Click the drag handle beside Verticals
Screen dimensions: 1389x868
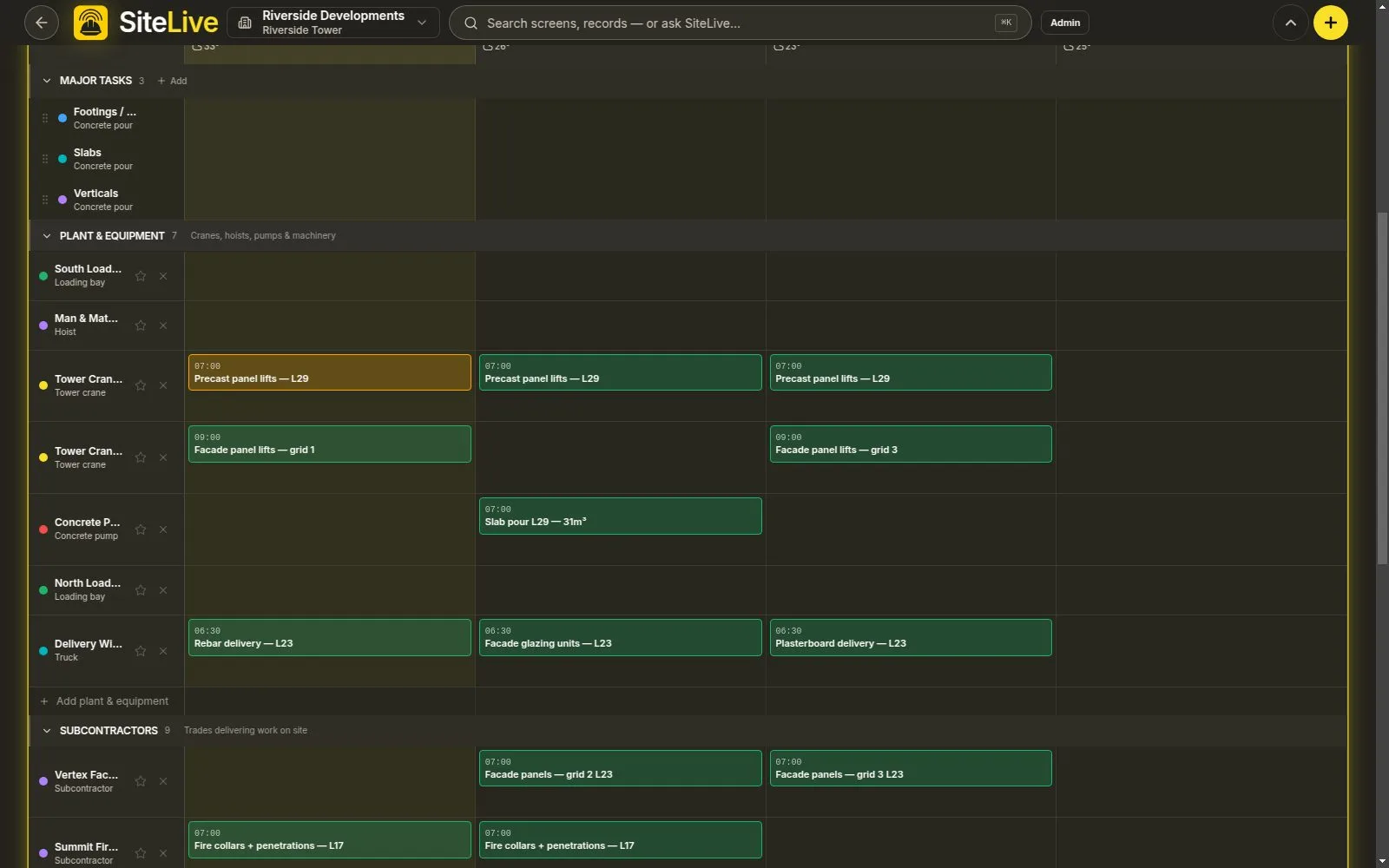45,200
